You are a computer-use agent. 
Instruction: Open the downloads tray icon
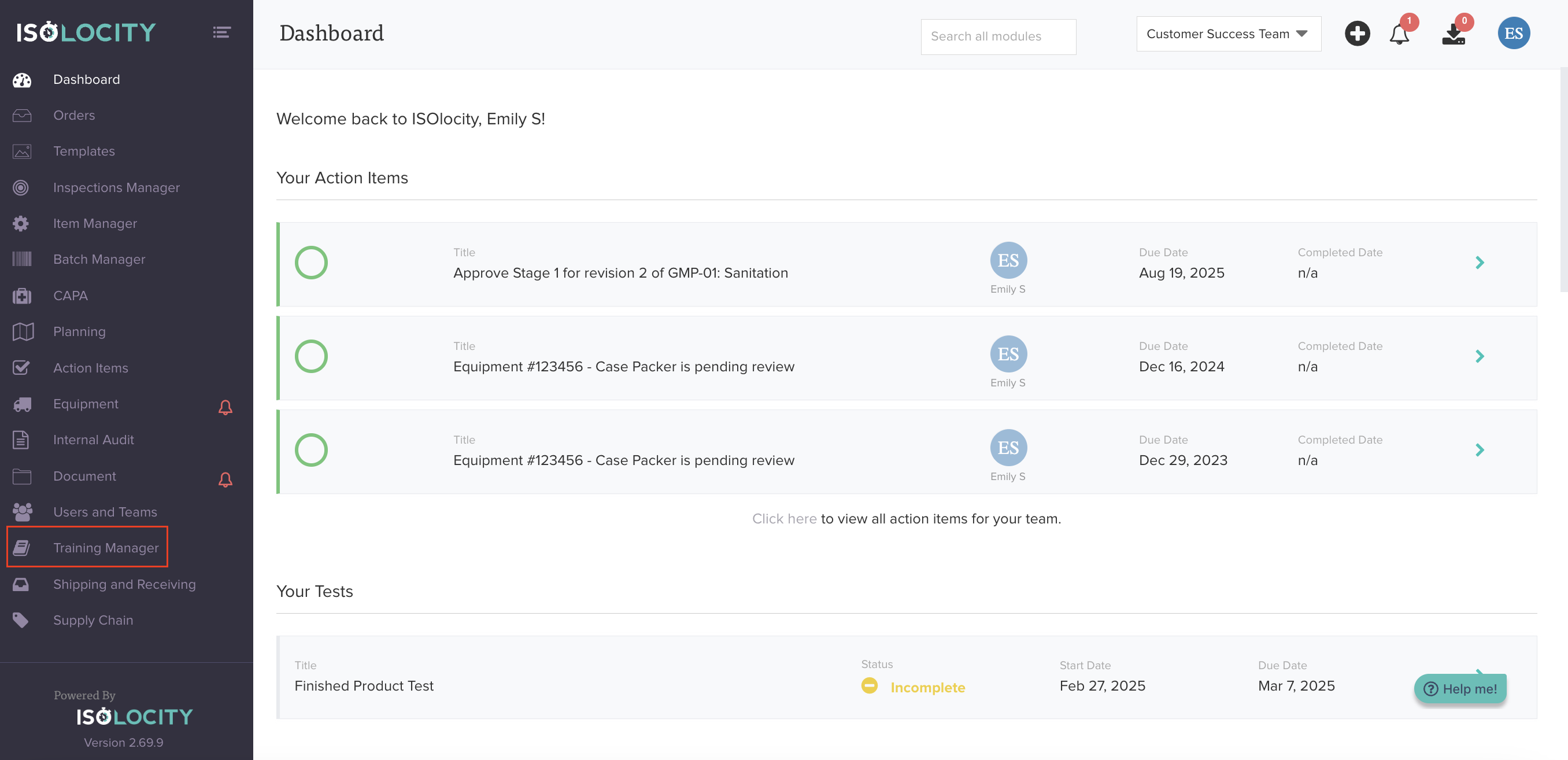pos(1453,35)
